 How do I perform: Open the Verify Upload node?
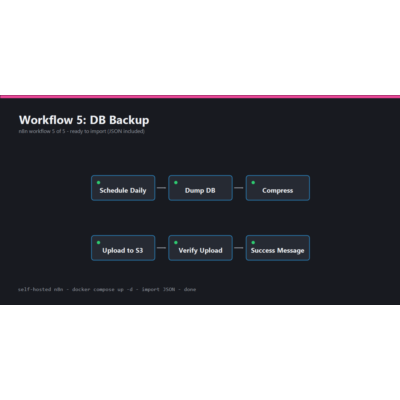point(200,248)
